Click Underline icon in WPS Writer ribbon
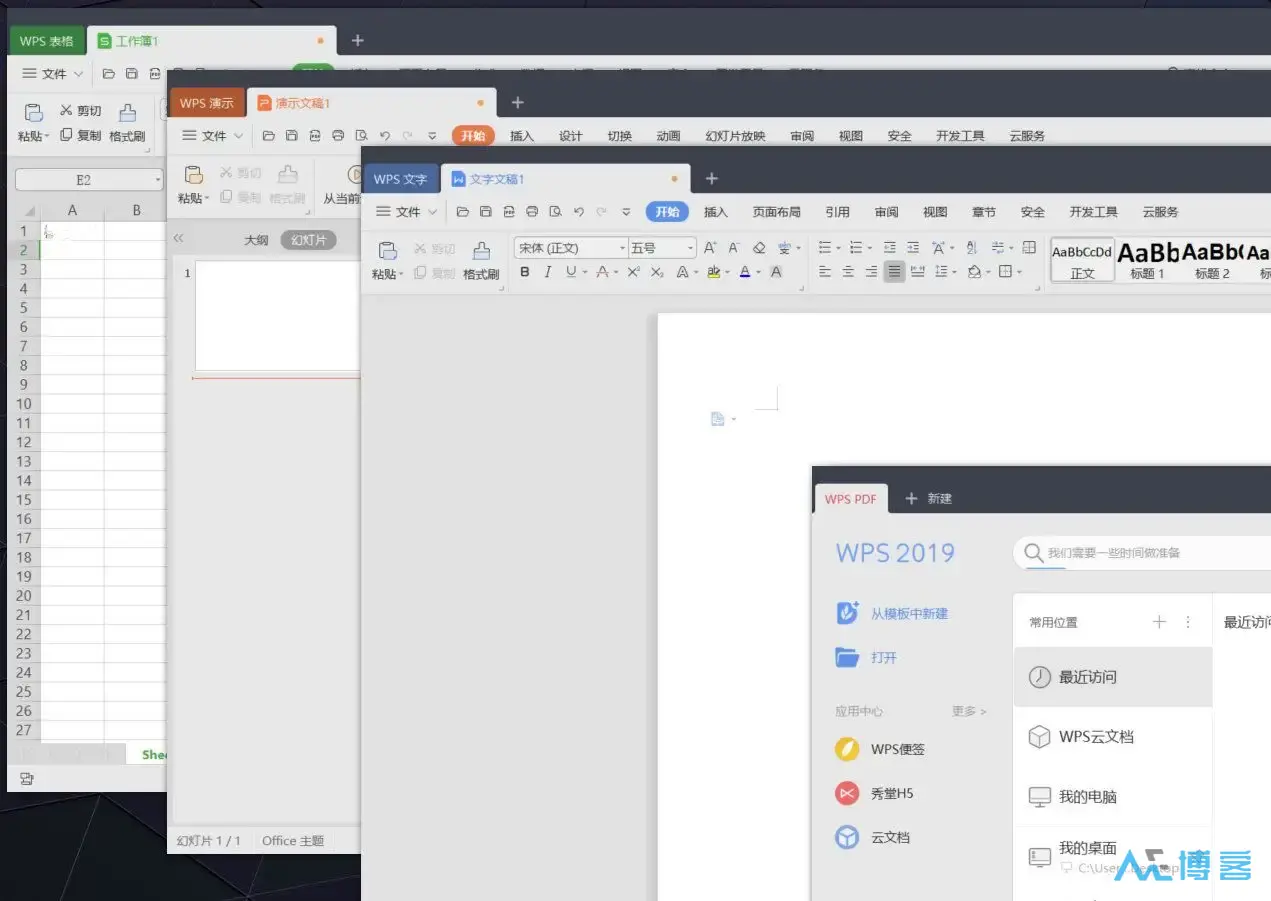 (570, 272)
